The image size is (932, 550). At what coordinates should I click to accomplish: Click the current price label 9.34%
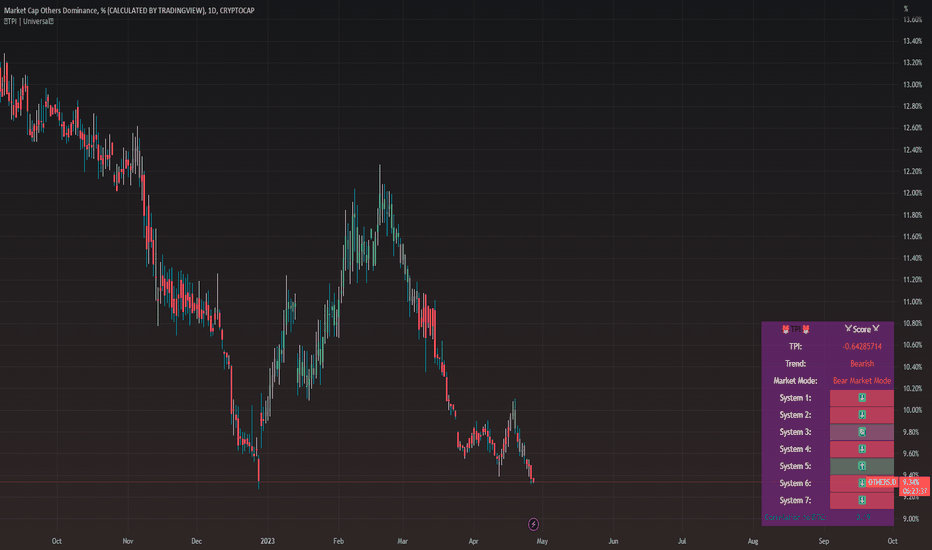pos(911,482)
